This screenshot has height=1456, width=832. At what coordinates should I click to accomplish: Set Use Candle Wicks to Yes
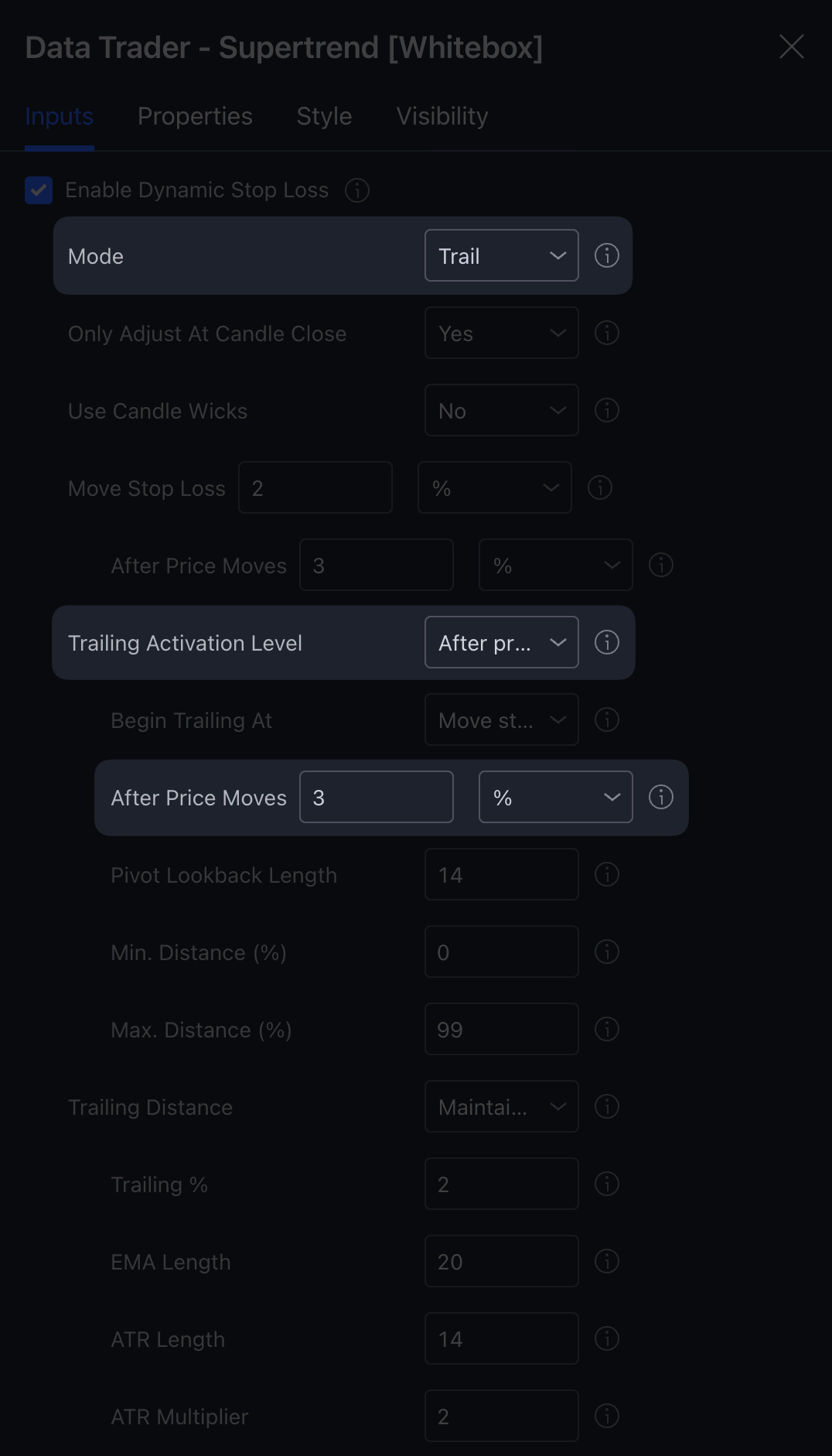[501, 410]
